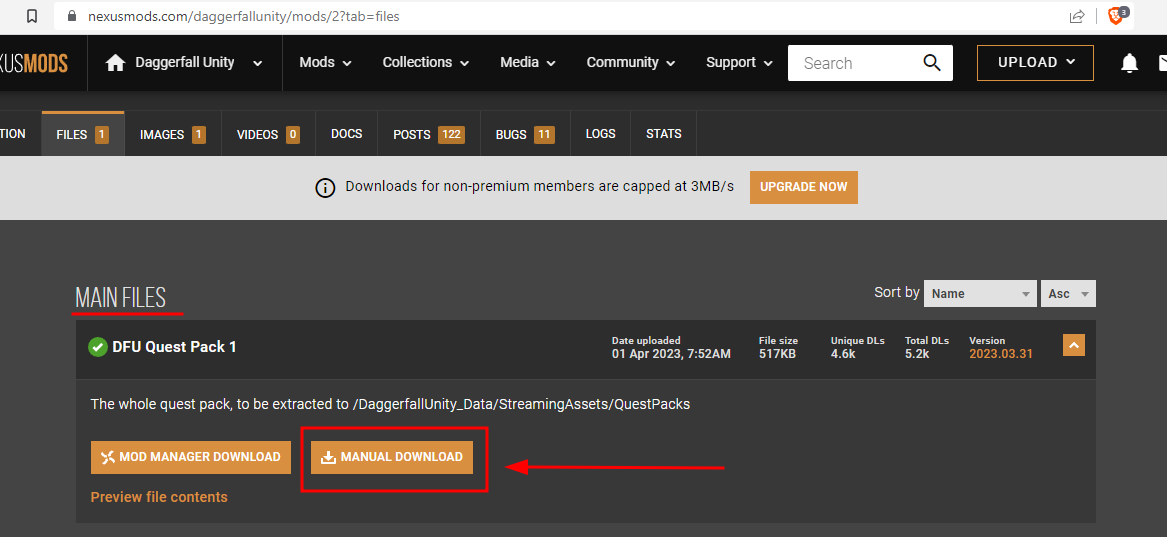Open the Brave Shields icon
1167x537 pixels.
[x=1118, y=15]
